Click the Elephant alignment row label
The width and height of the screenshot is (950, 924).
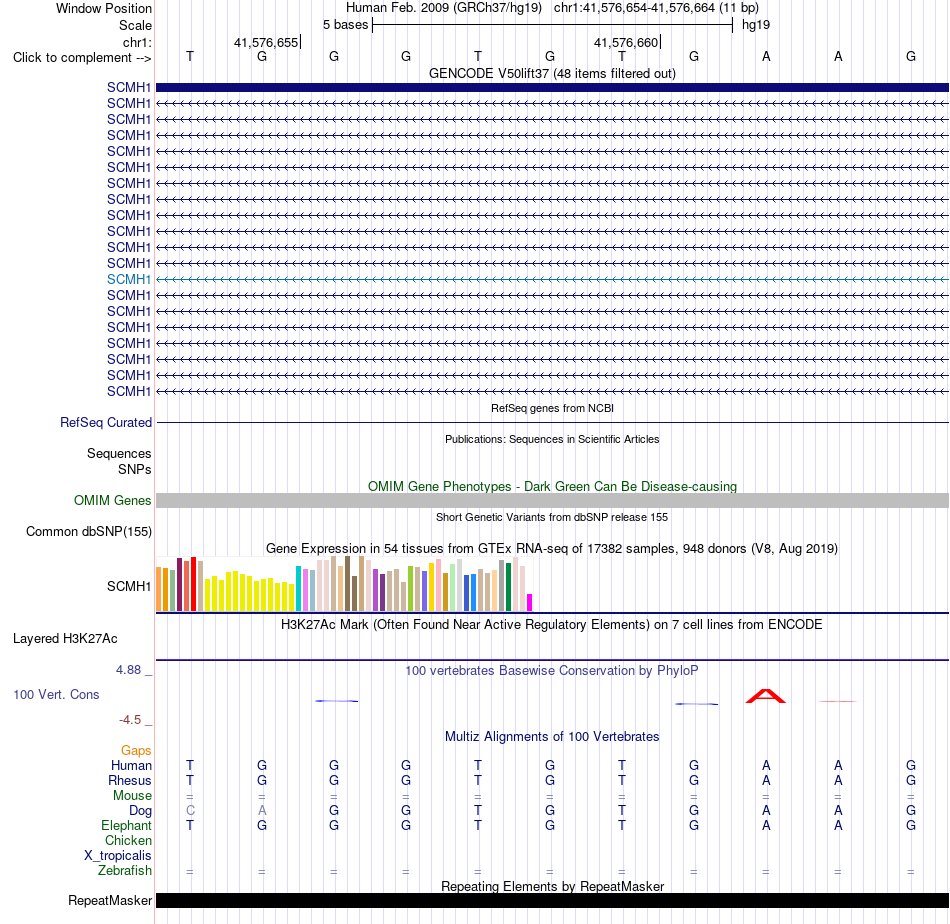pos(126,825)
